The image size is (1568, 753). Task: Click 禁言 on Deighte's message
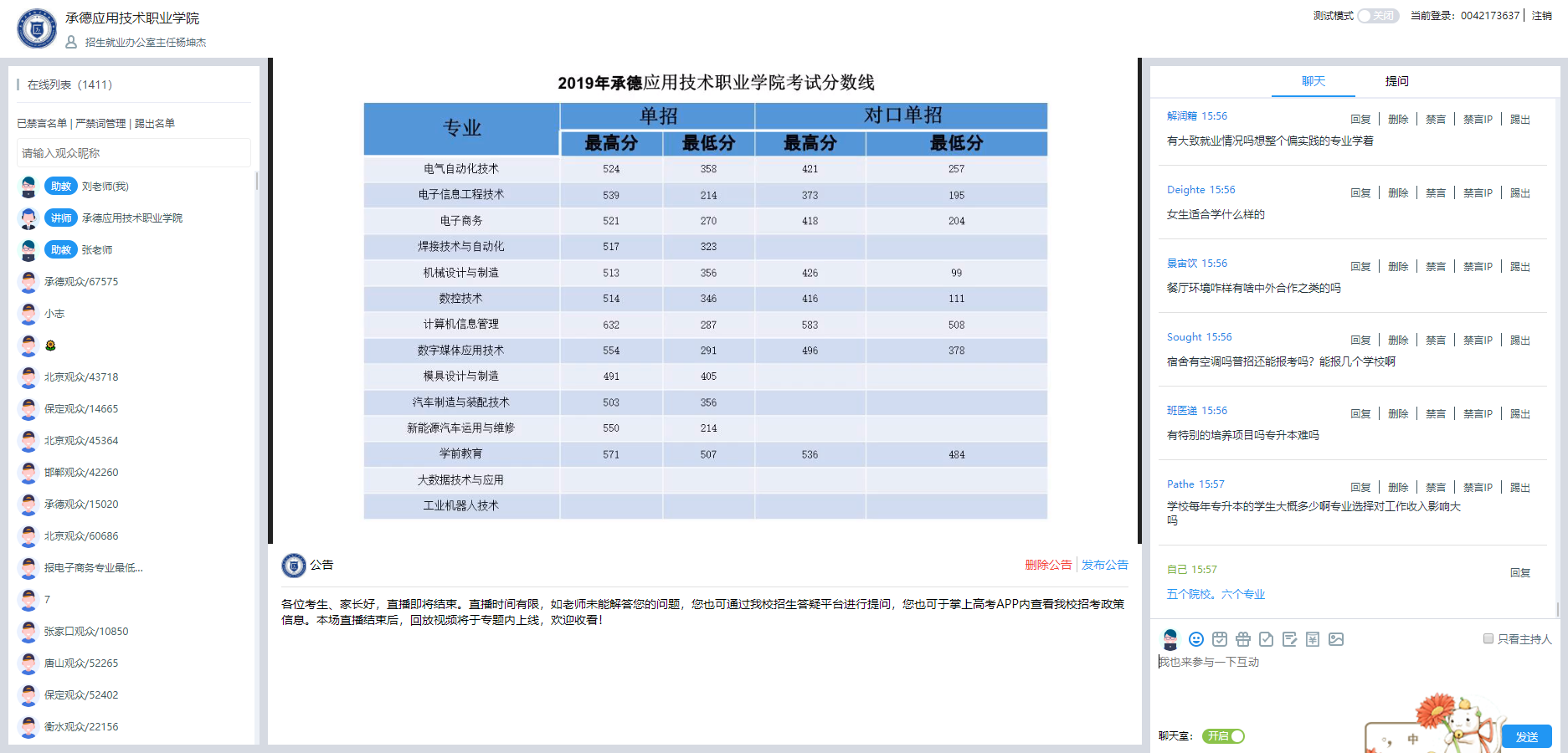tap(1436, 193)
